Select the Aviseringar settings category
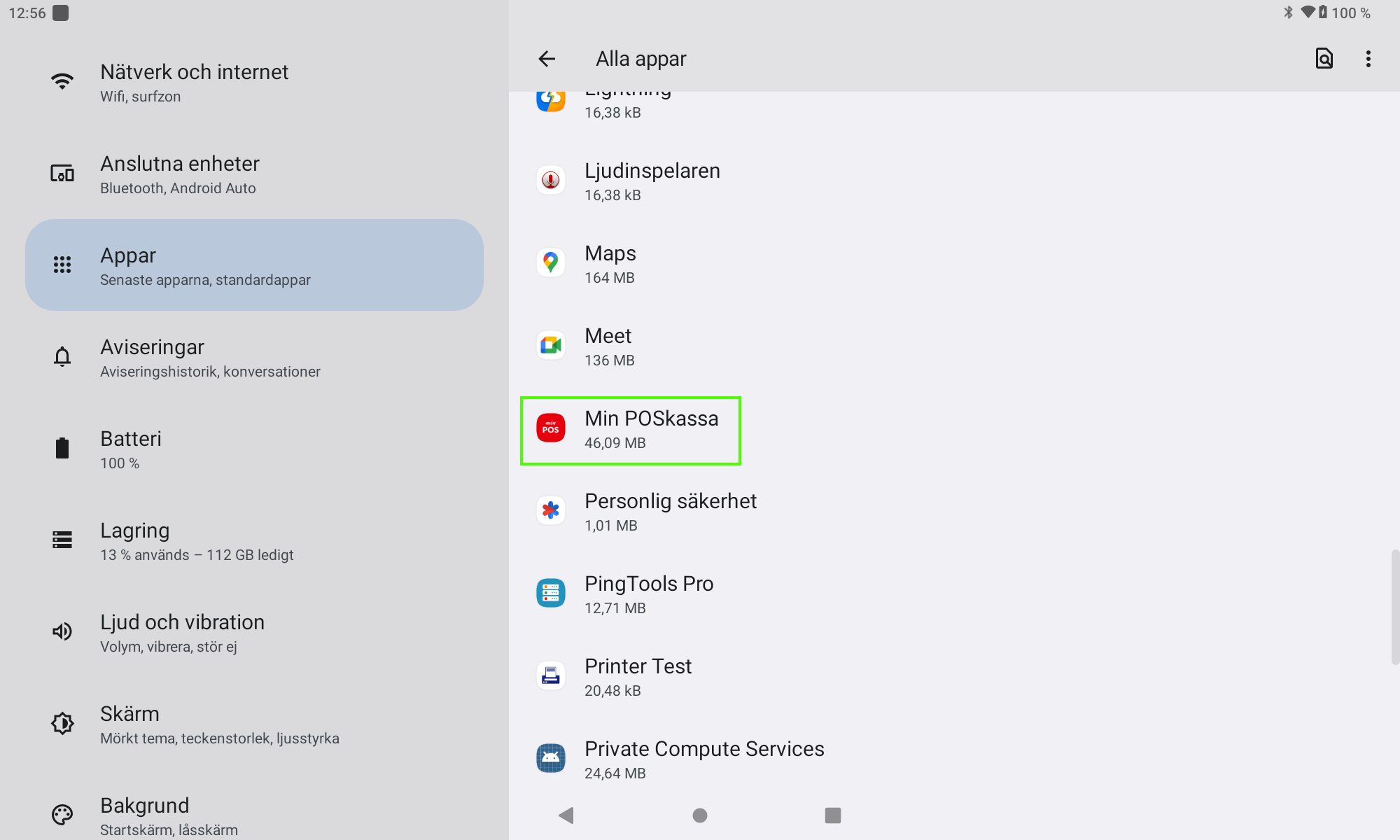 152,358
